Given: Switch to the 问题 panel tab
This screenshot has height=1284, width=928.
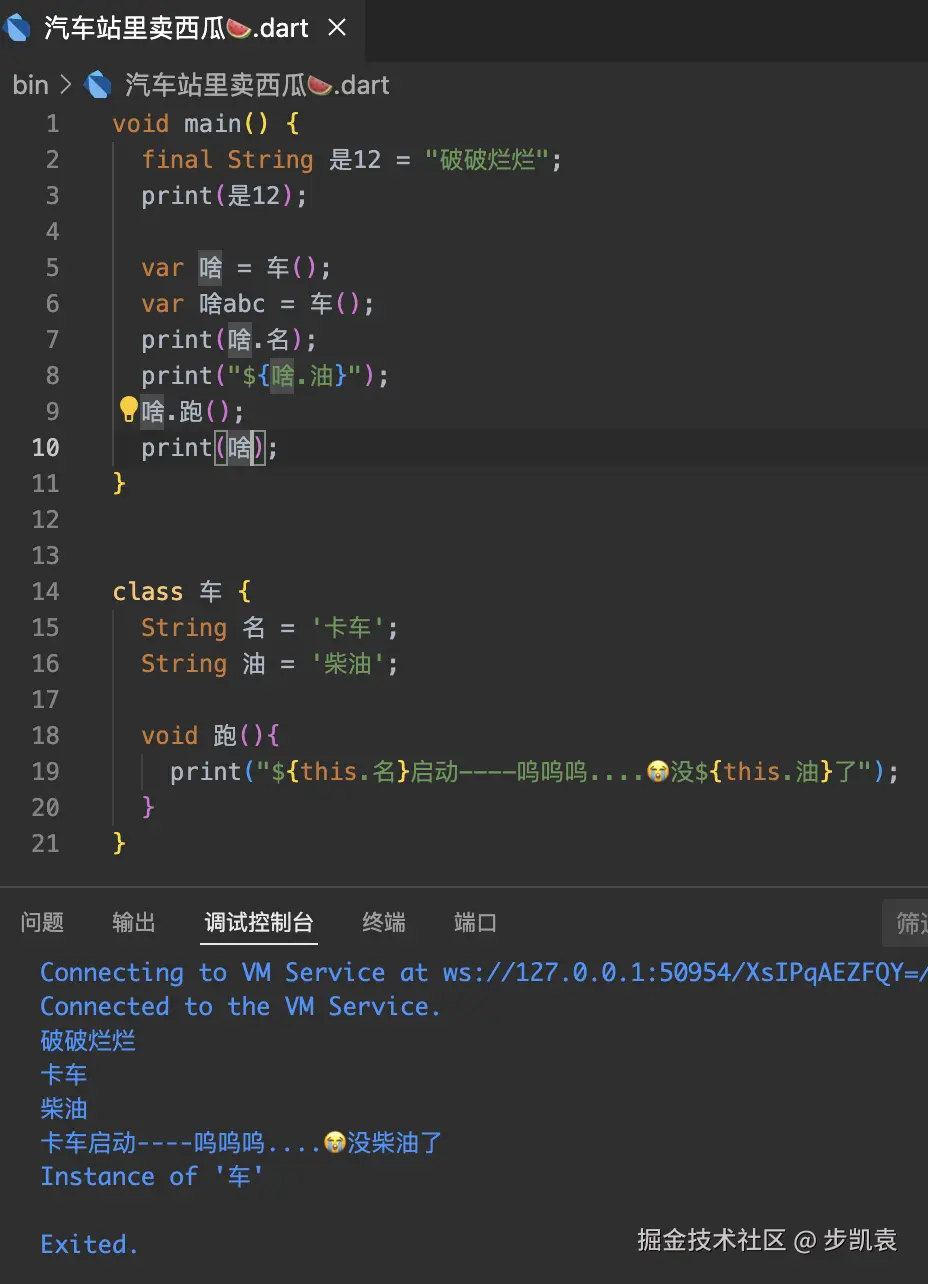Looking at the screenshot, I should [42, 923].
